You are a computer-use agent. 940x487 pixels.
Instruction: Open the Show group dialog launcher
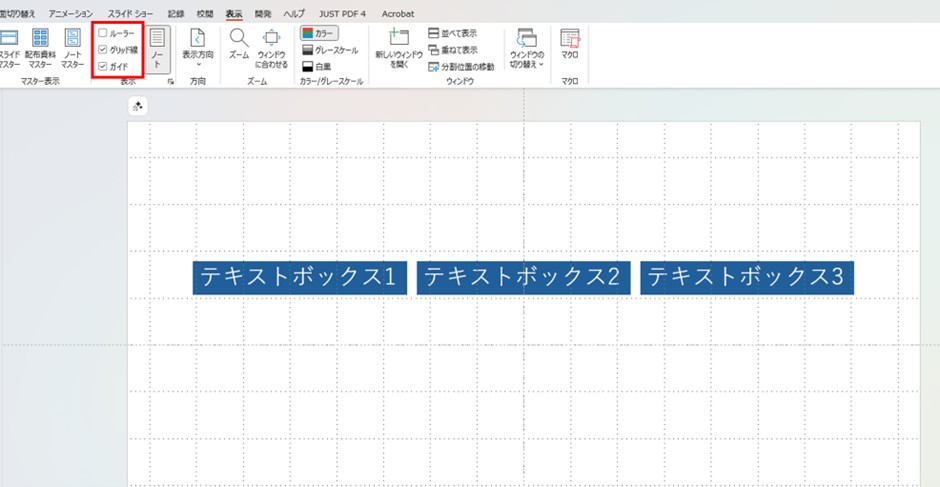[x=171, y=81]
